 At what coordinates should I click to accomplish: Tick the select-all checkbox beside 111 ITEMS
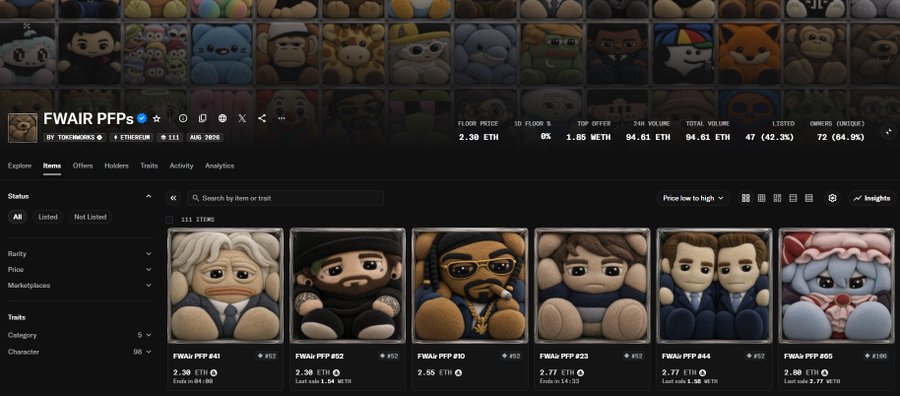[169, 220]
